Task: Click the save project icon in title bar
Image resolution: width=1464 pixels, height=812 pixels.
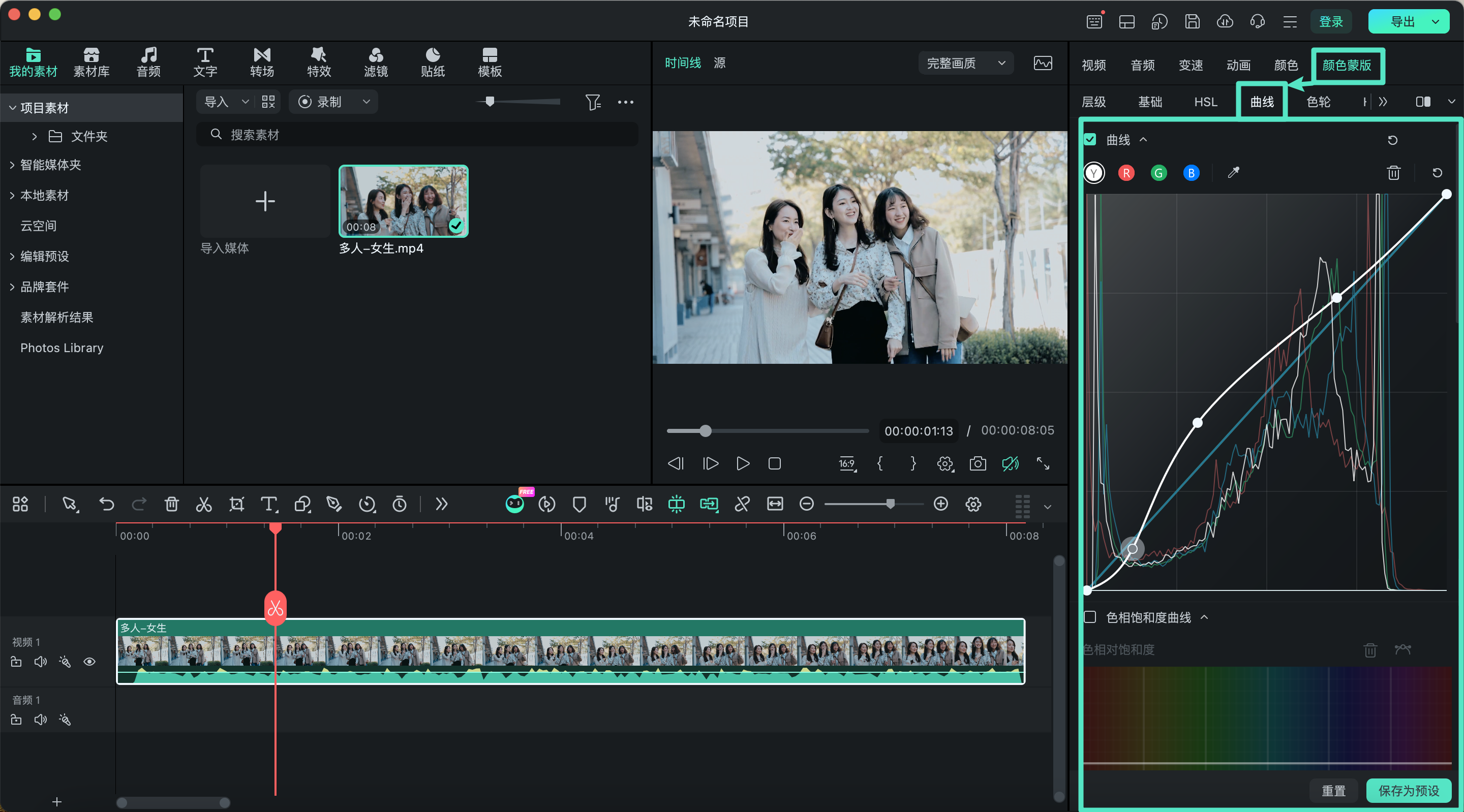Action: click(1193, 21)
